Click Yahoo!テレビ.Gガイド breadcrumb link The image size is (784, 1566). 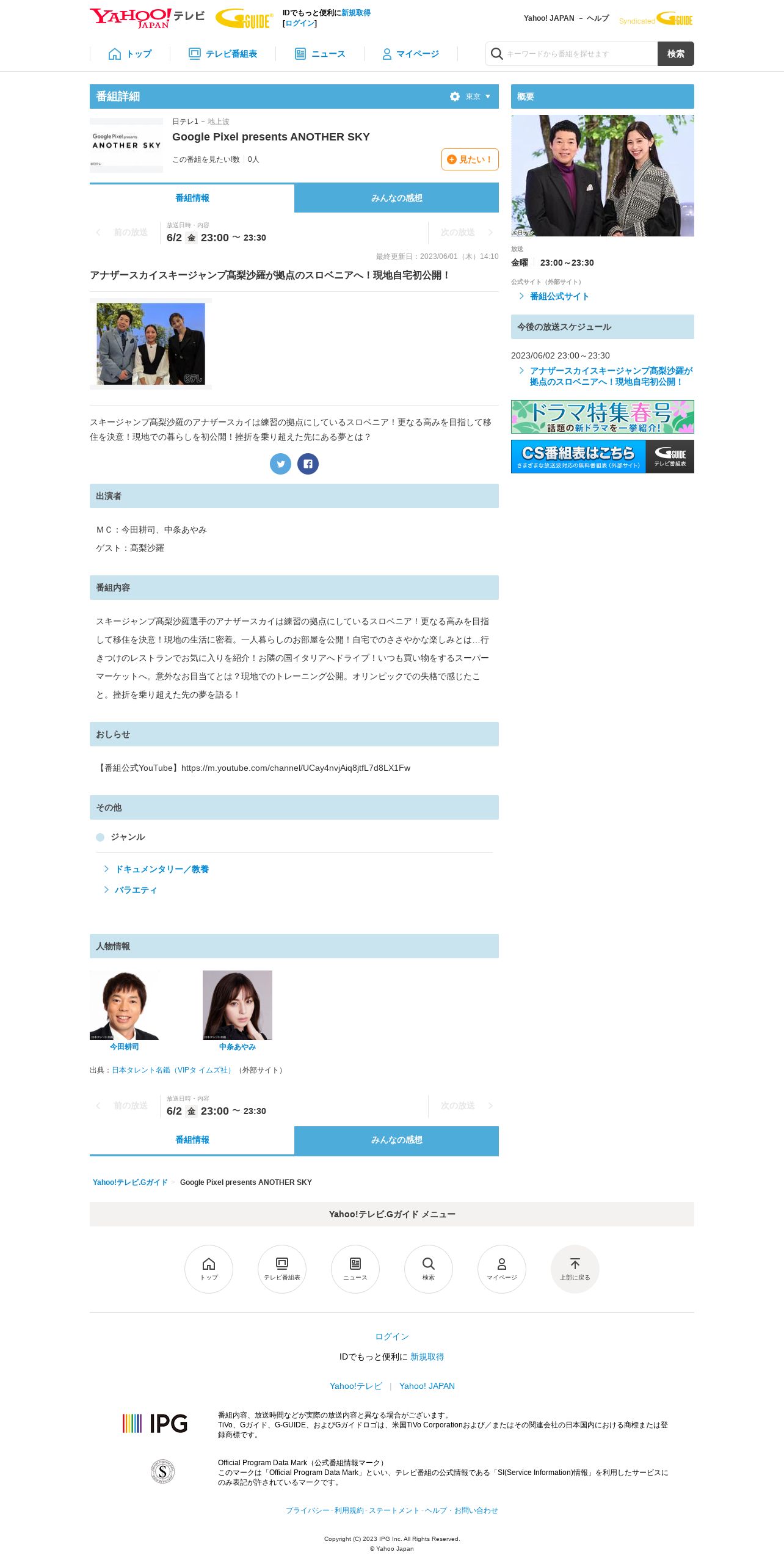pyautogui.click(x=130, y=1182)
